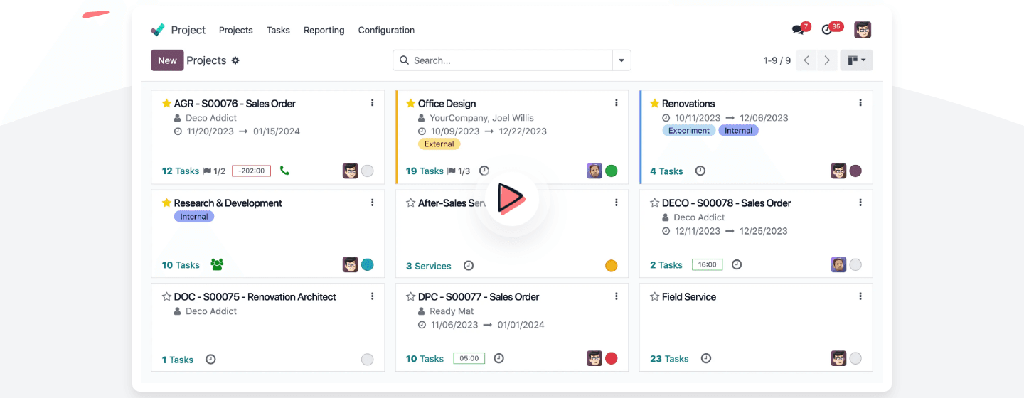Click user avatar on Field Service card
The height and width of the screenshot is (398, 1024).
[839, 358]
